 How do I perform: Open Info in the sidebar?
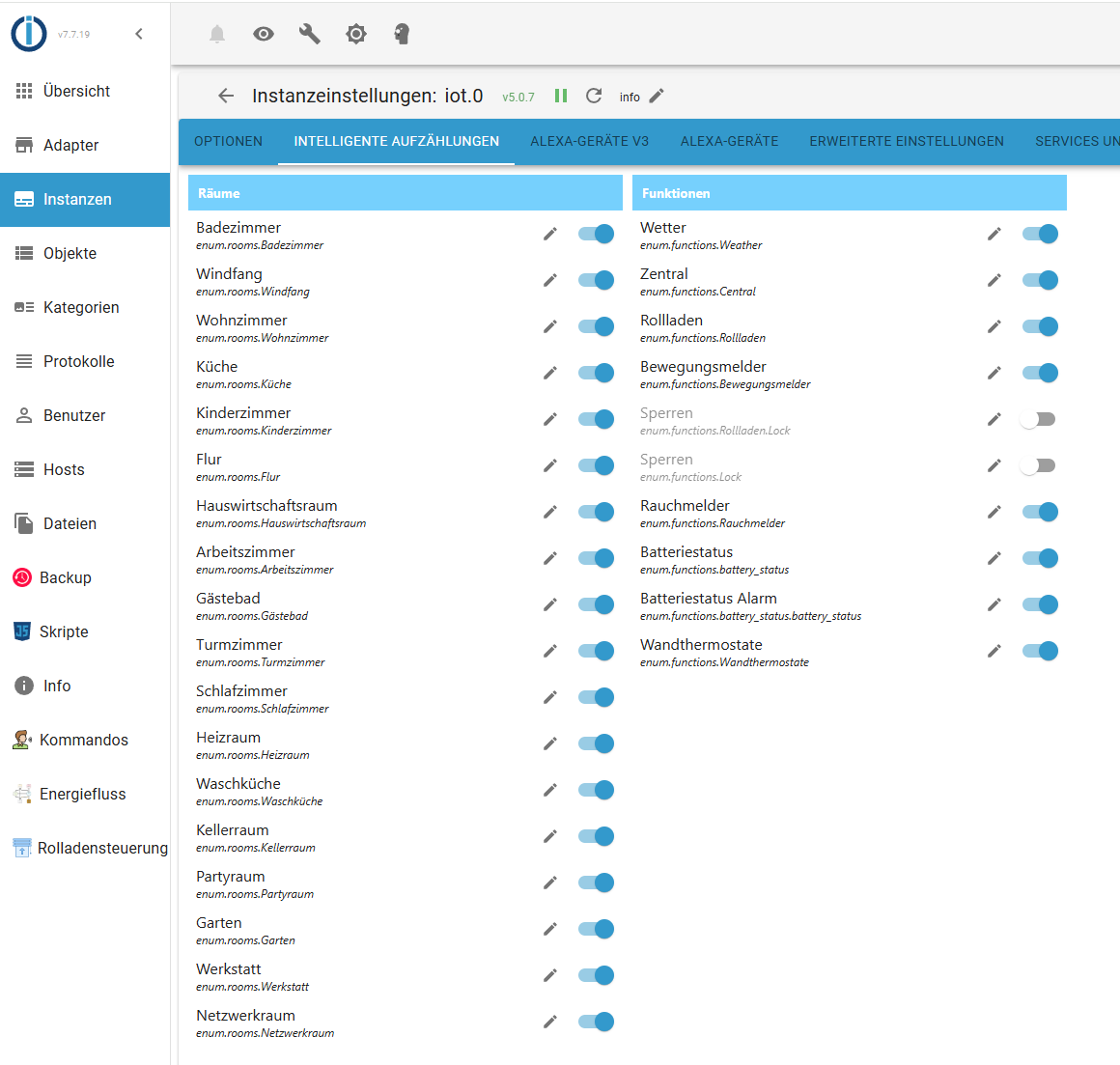pyautogui.click(x=85, y=686)
